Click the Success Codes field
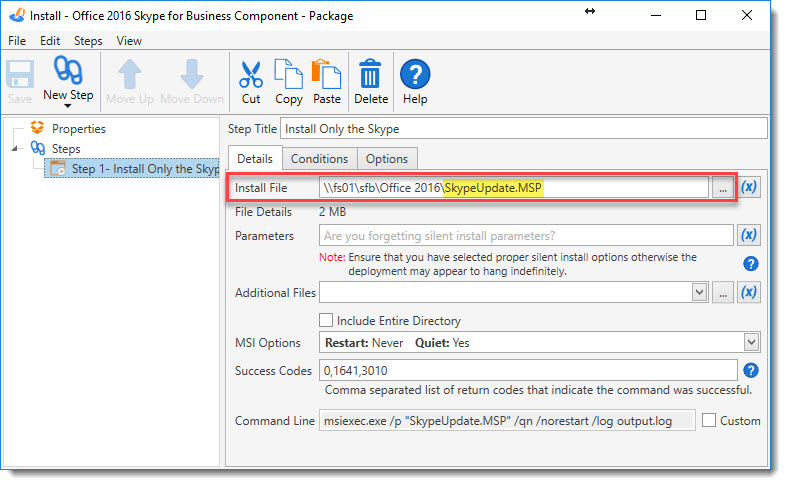Viewport: 786px width, 485px height. tap(528, 370)
